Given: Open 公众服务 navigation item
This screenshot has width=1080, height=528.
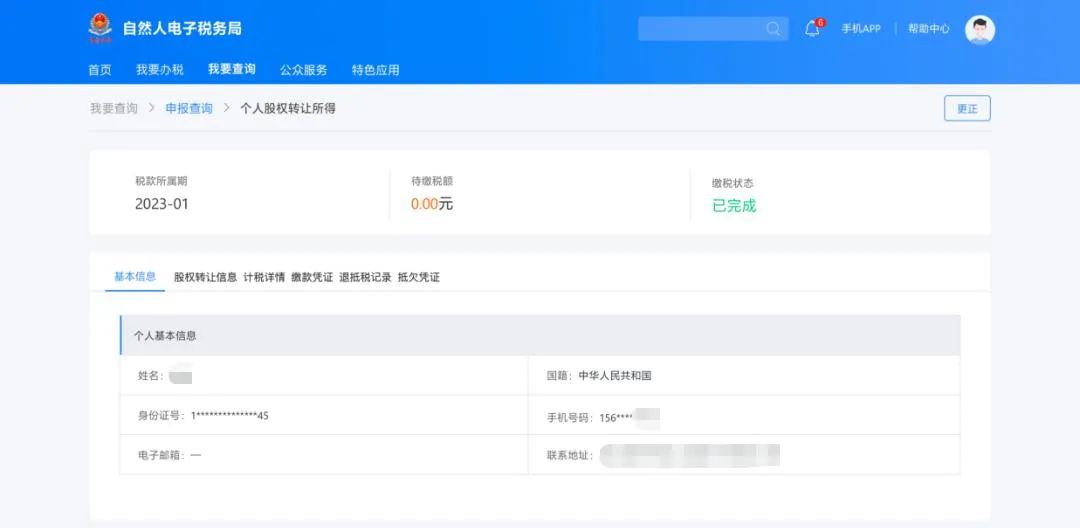Looking at the screenshot, I should point(304,70).
